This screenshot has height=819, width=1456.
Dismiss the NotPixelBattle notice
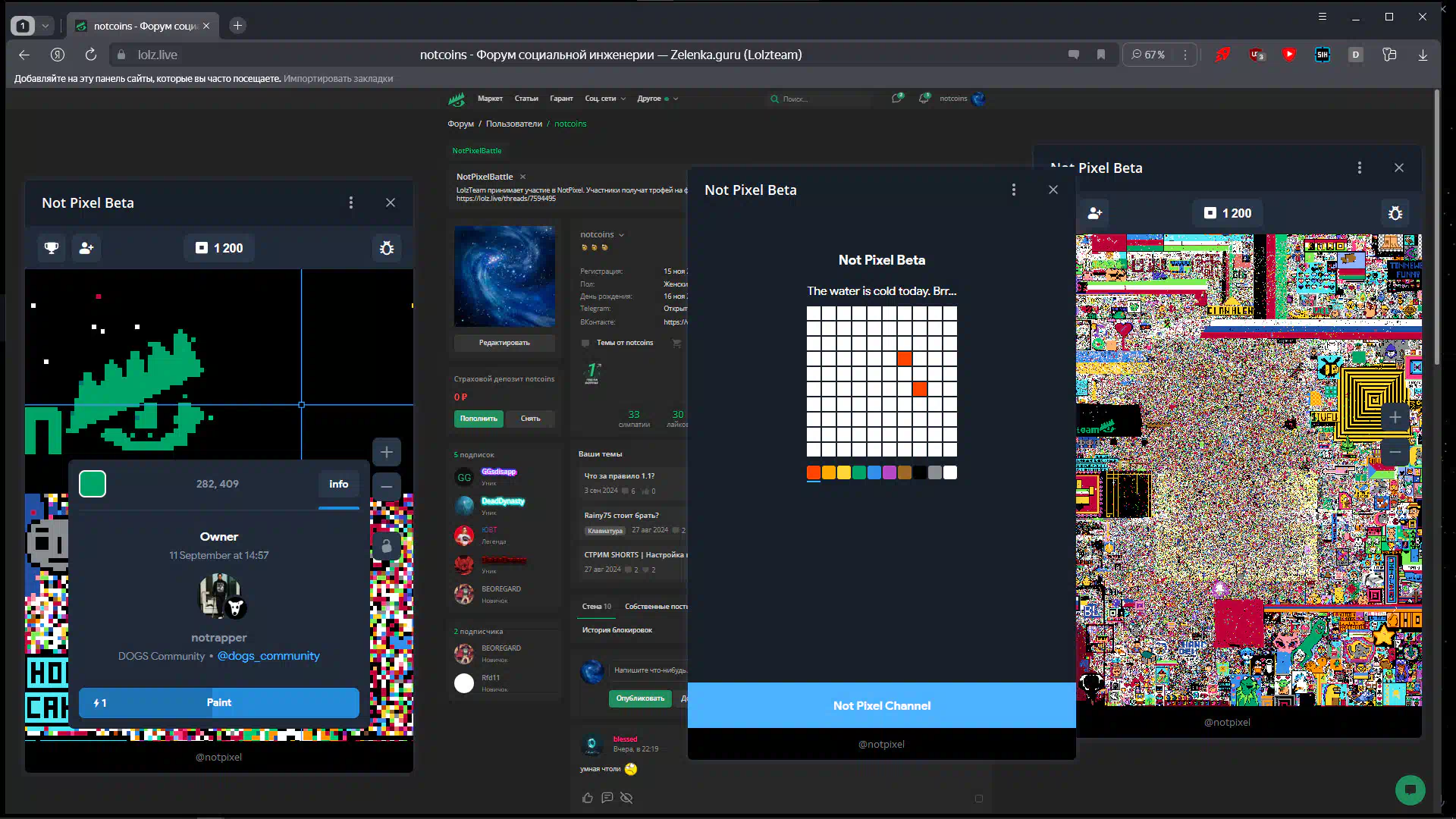[x=522, y=177]
